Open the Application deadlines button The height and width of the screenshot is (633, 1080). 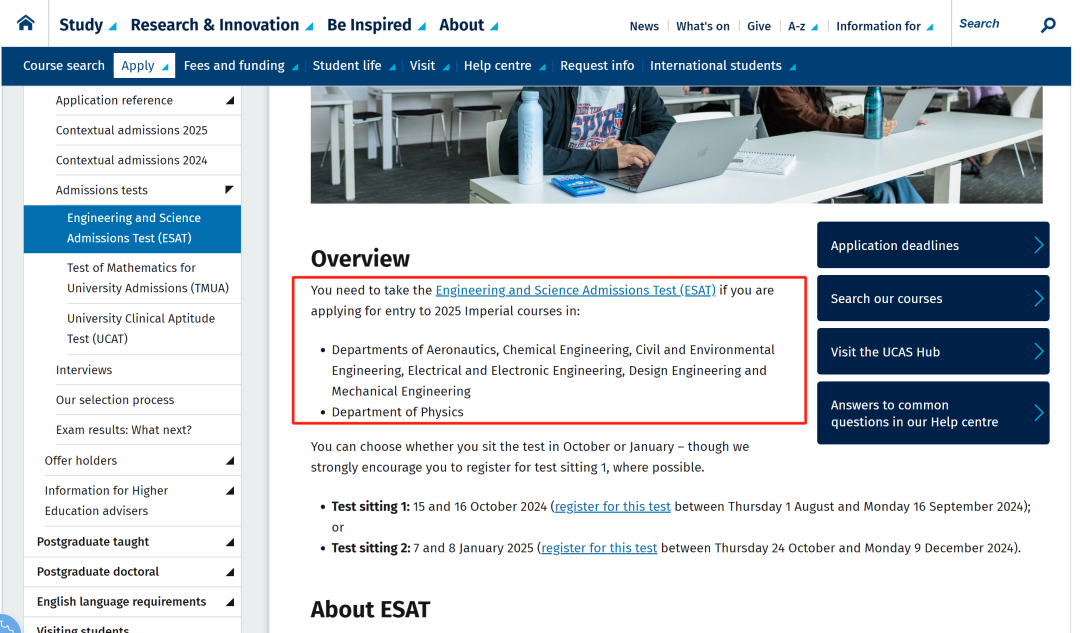tap(933, 245)
